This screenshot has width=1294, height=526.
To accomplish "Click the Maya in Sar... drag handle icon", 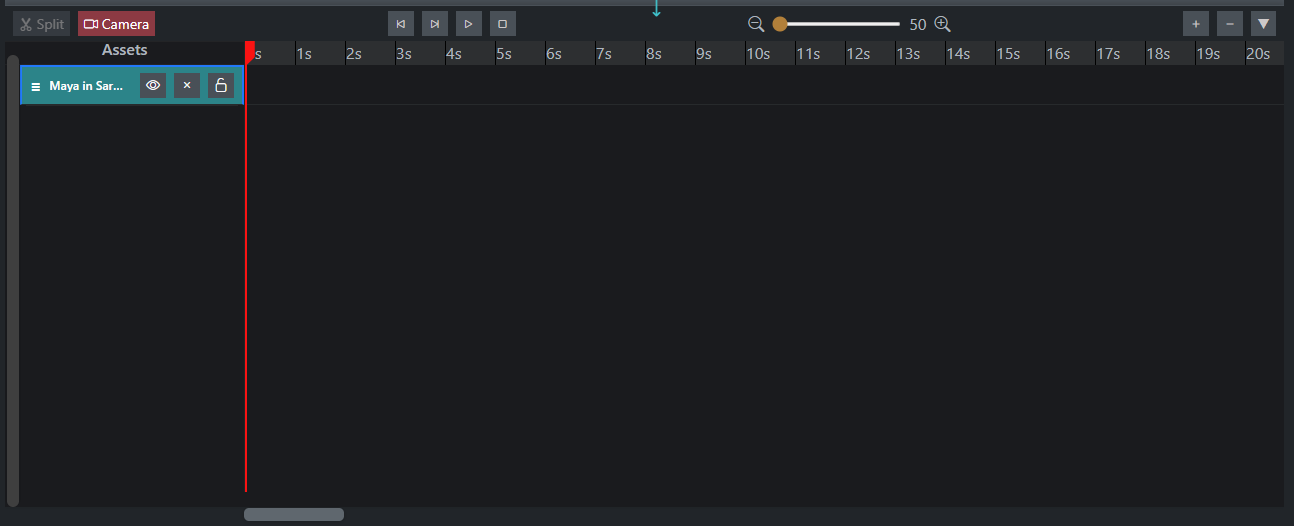I will point(36,87).
